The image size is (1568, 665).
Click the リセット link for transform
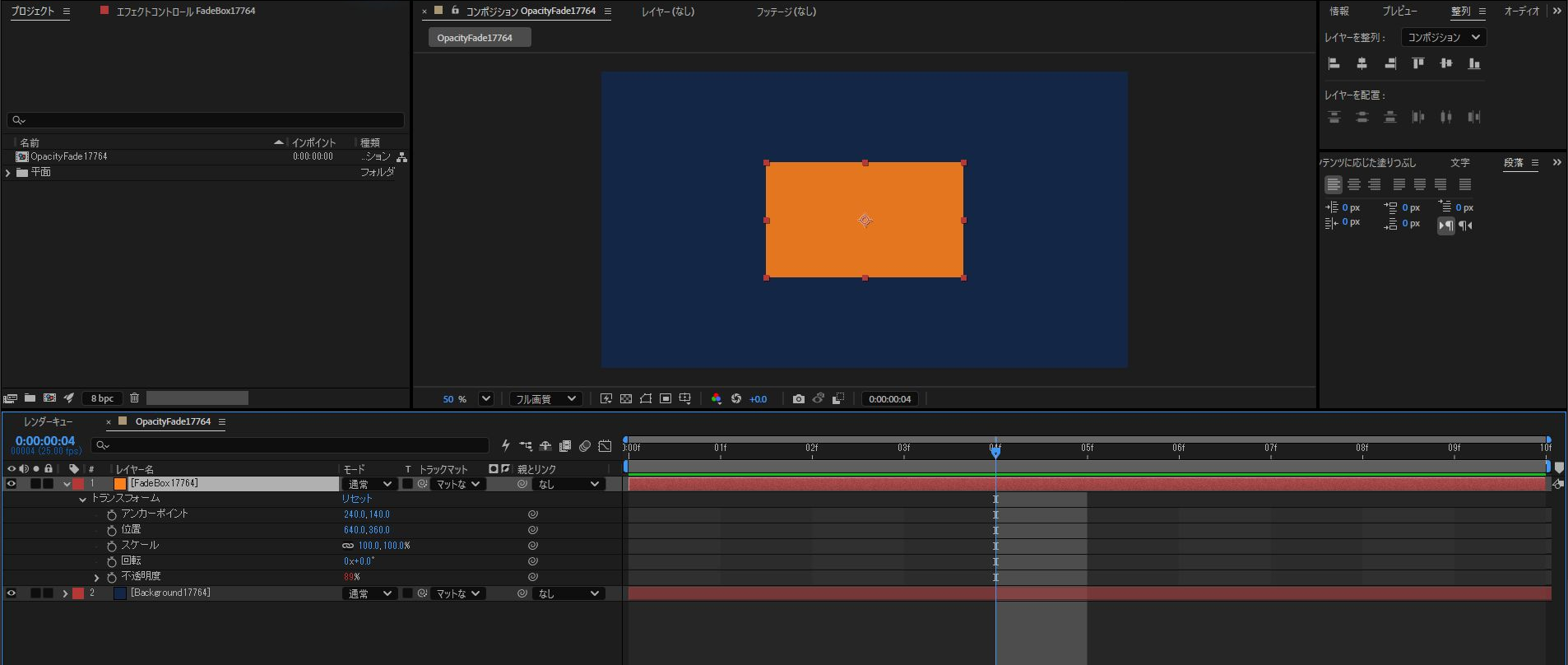point(357,499)
